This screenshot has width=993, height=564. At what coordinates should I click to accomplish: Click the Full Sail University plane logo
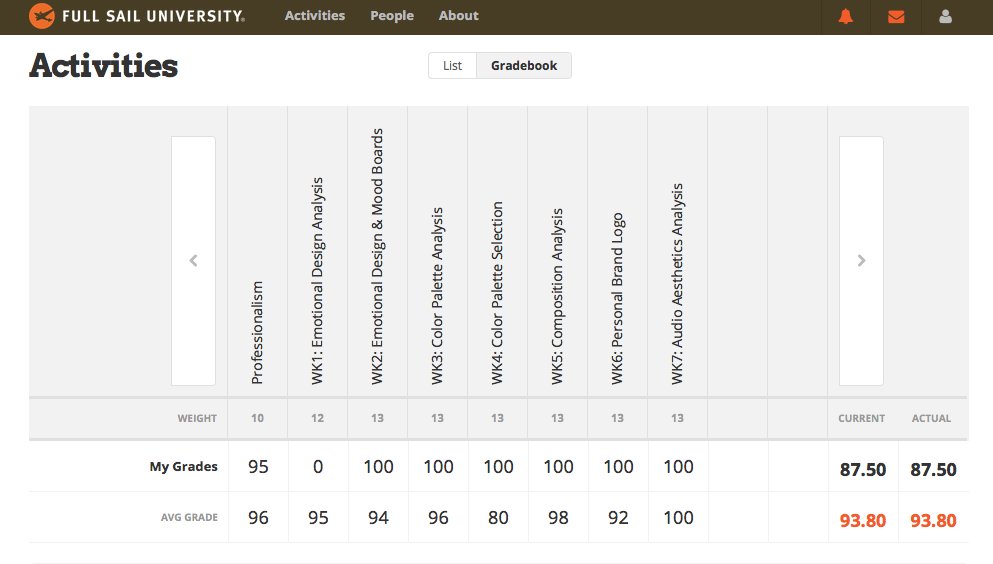(42, 16)
